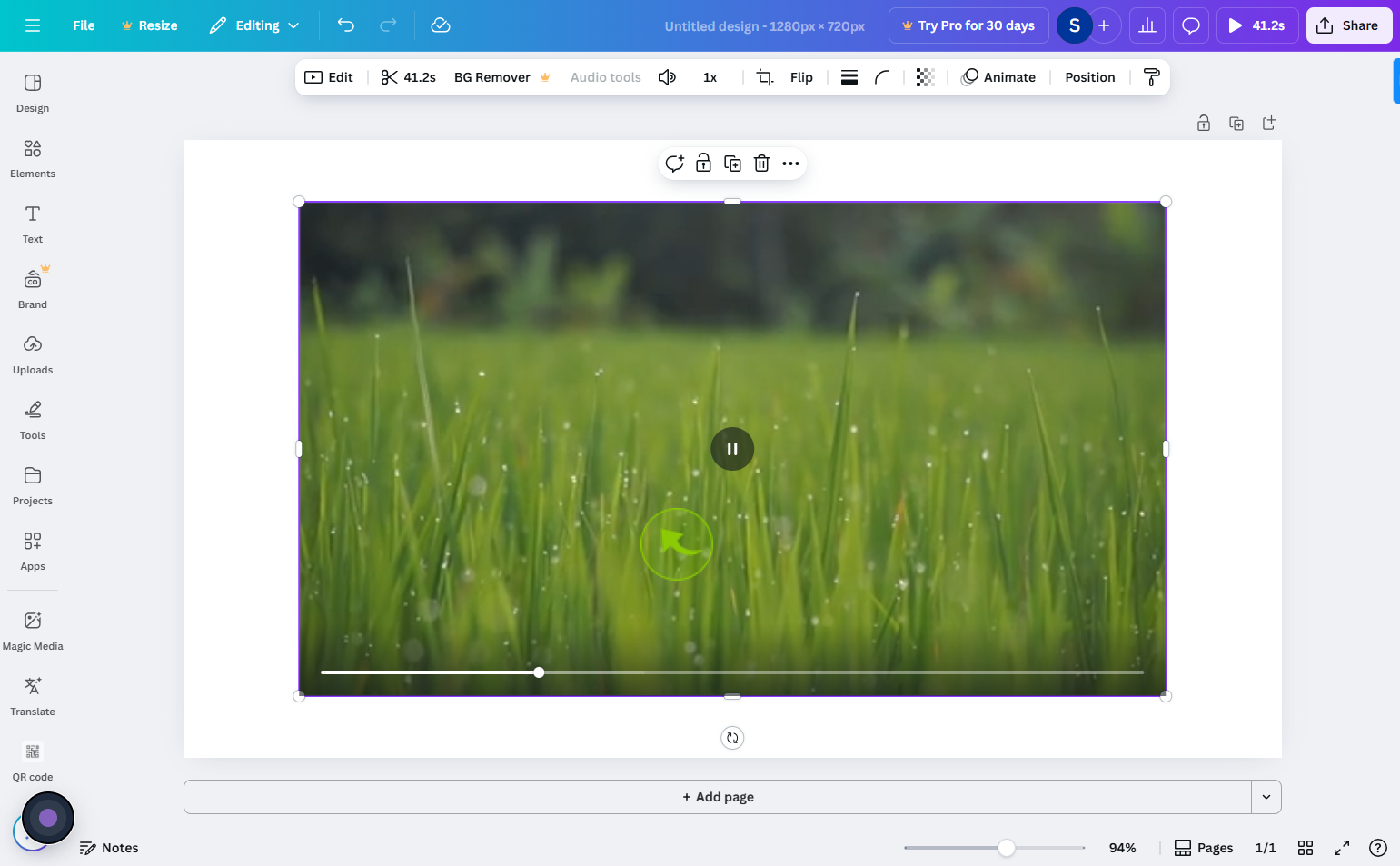Image resolution: width=1400 pixels, height=866 pixels.
Task: Open the corner rounding icon
Action: pyautogui.click(x=882, y=77)
